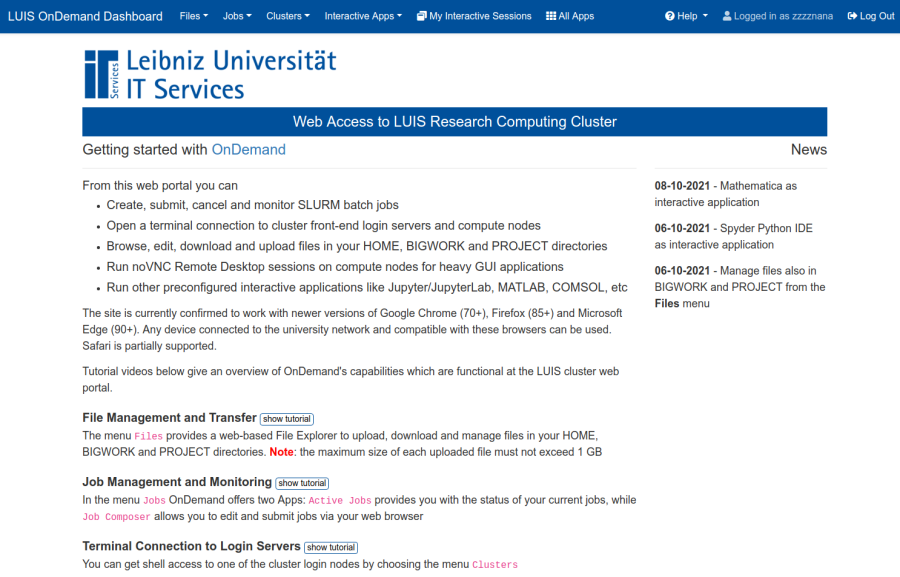Click the Open a terminal connection bullet
The height and width of the screenshot is (577, 900).
[324, 226]
